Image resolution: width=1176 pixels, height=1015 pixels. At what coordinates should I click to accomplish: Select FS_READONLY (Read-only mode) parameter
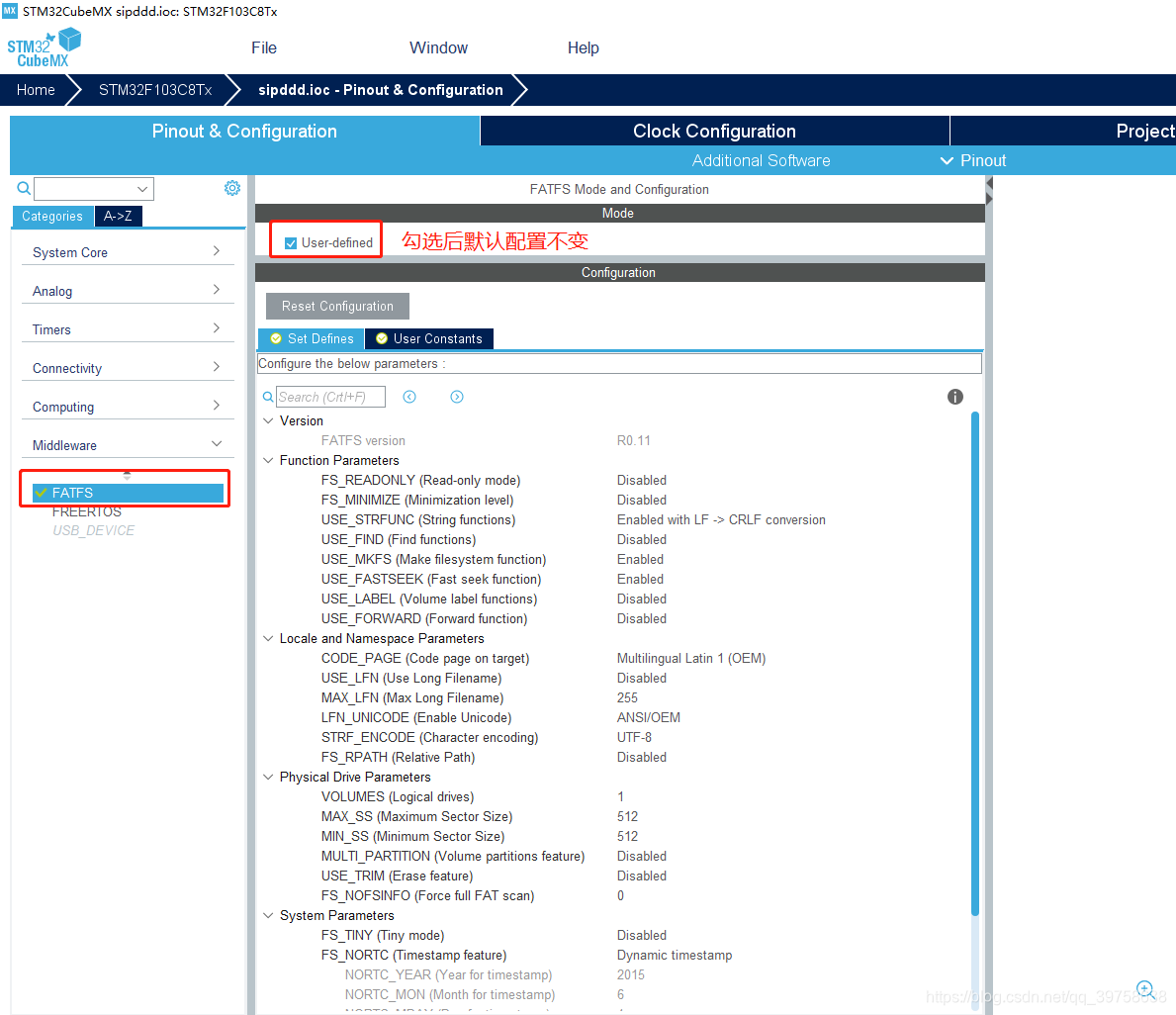[420, 480]
